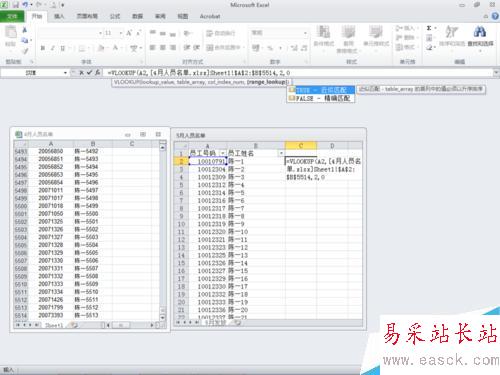
Task: Expand the formula bar with right arrow
Action: pos(496,72)
